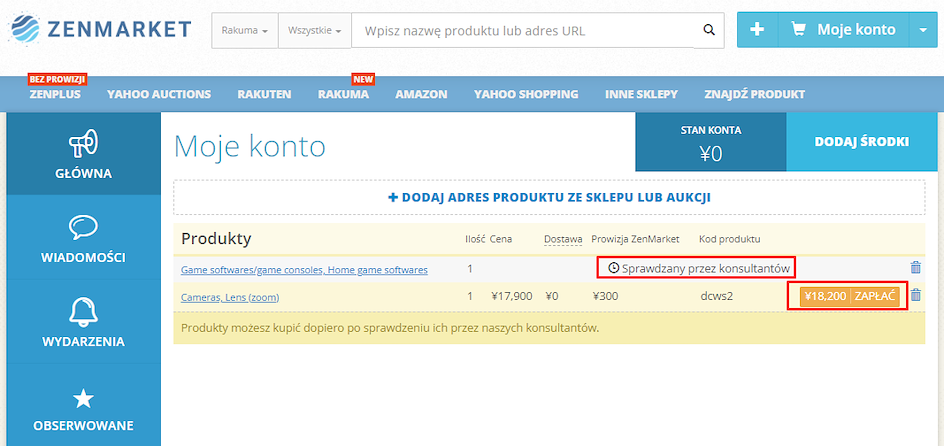Click the plus add button in header
Image resolution: width=944 pixels, height=446 pixels.
(x=757, y=29)
